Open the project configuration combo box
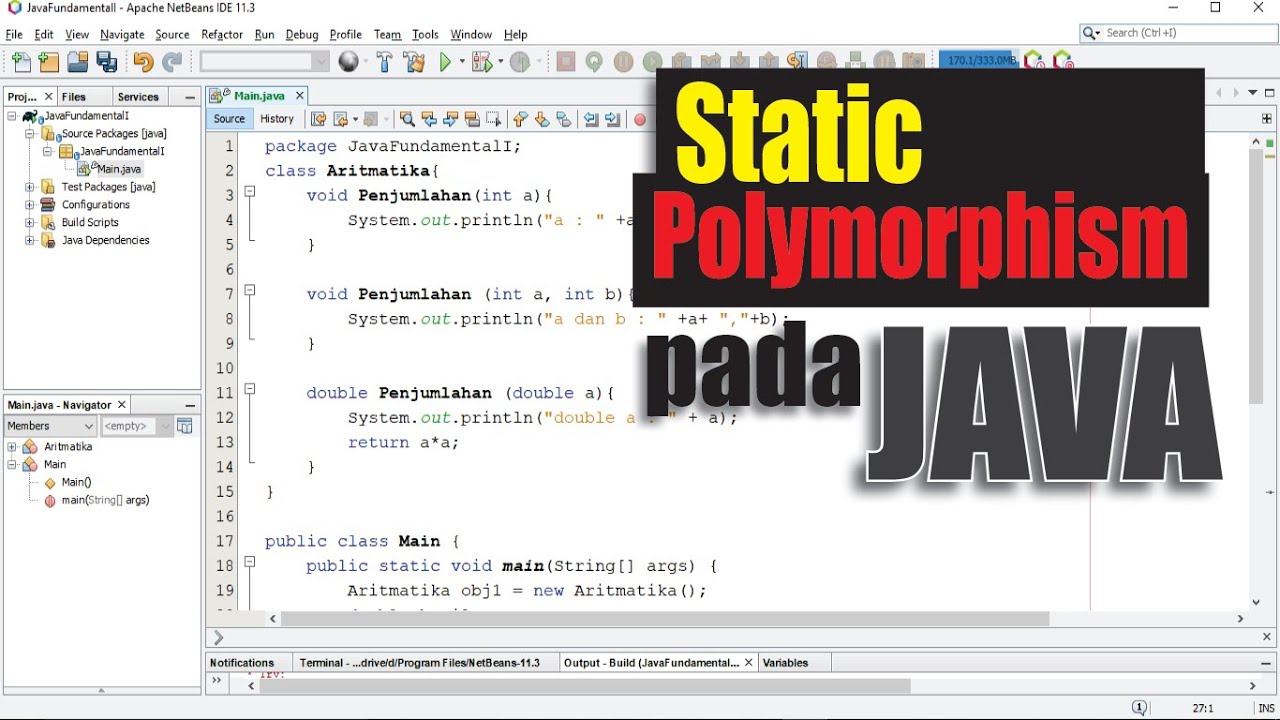This screenshot has width=1280, height=720. tap(265, 62)
